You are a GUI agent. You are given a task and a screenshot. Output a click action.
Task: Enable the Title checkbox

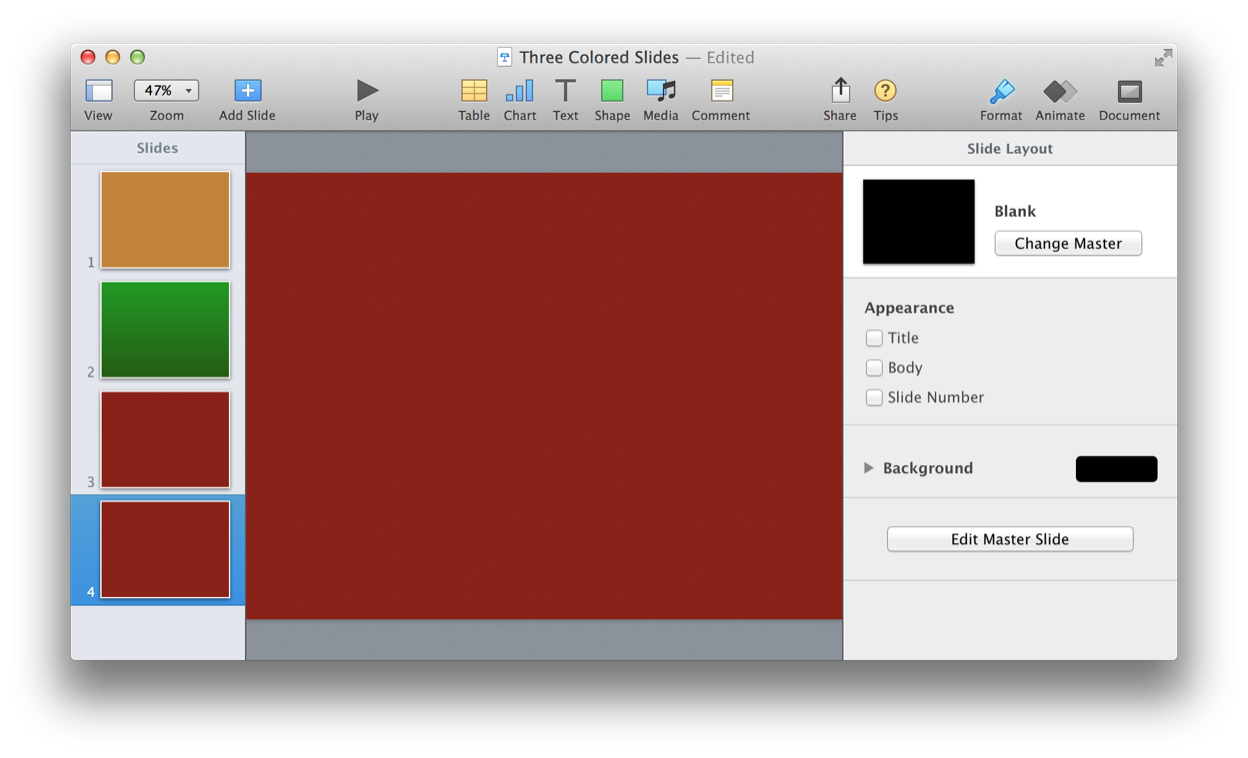874,338
